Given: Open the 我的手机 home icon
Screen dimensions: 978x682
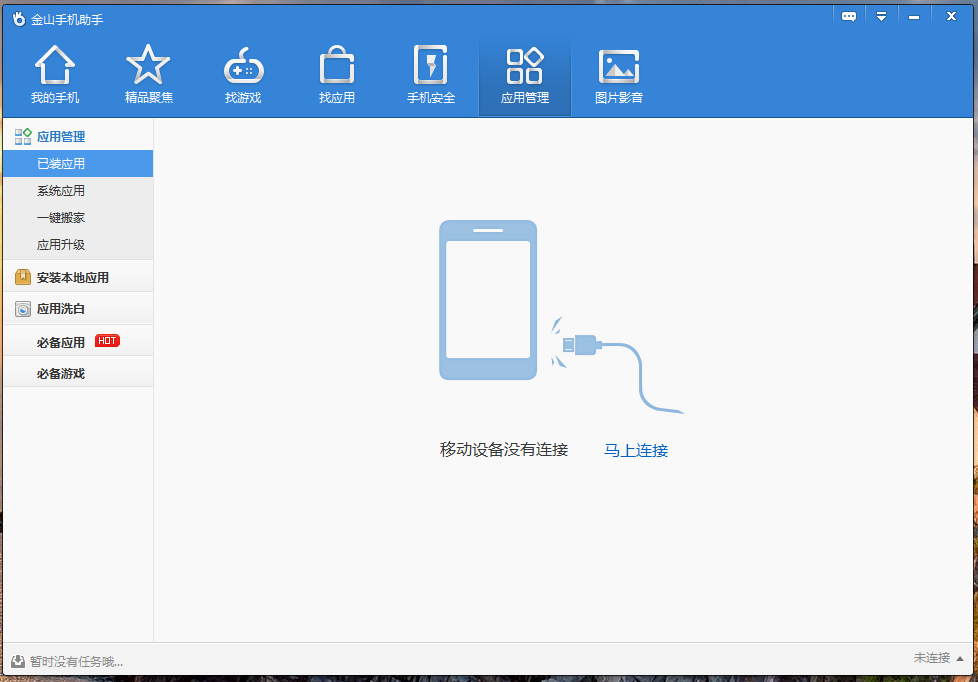Looking at the screenshot, I should [x=55, y=66].
